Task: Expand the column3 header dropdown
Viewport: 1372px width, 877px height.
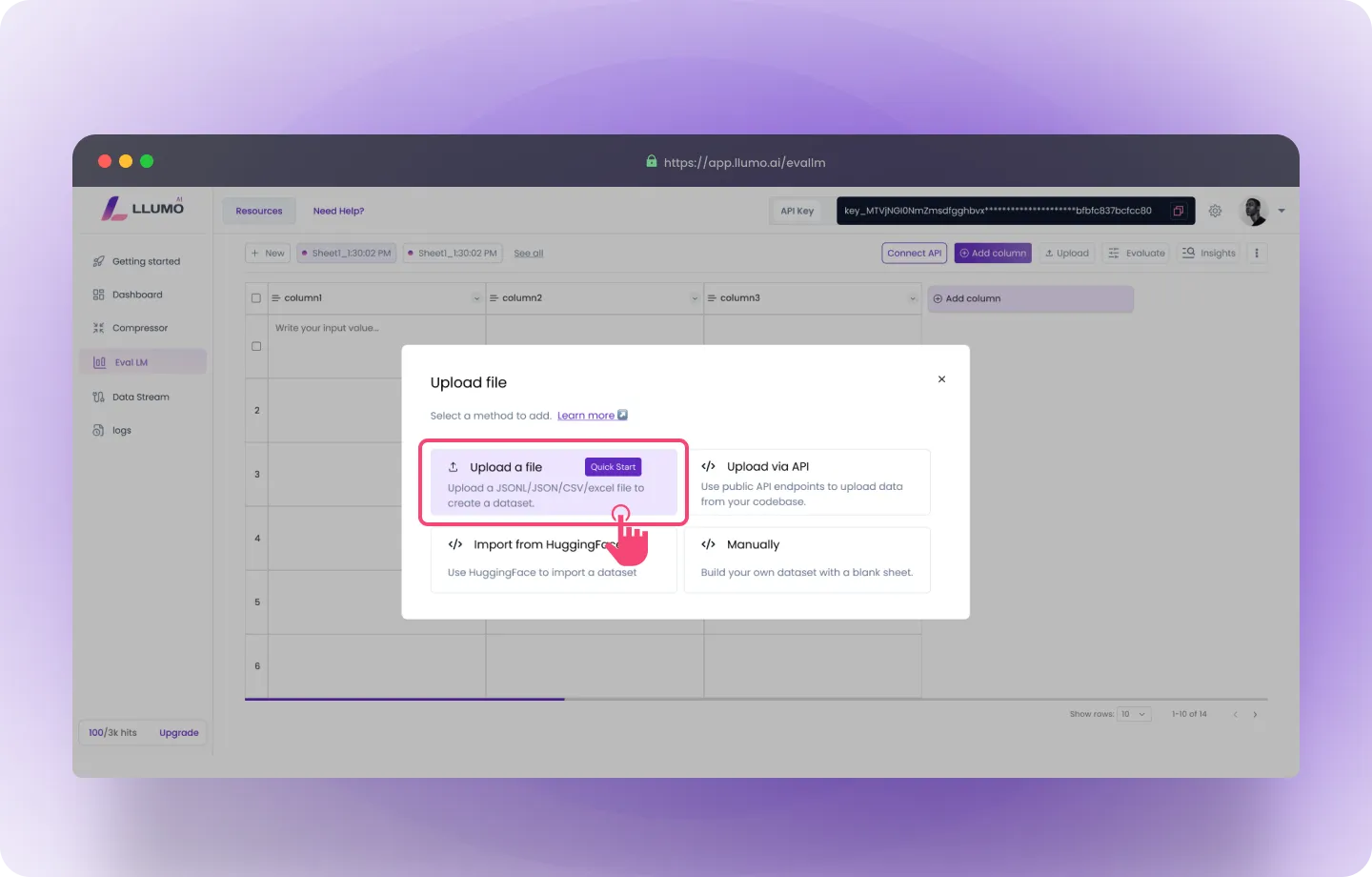Action: [913, 298]
